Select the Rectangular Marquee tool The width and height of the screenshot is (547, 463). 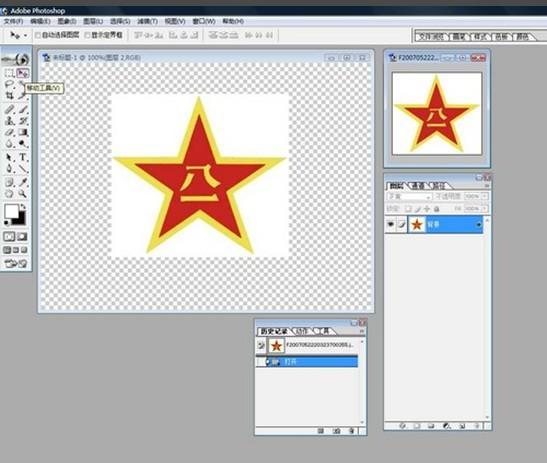(x=9, y=73)
